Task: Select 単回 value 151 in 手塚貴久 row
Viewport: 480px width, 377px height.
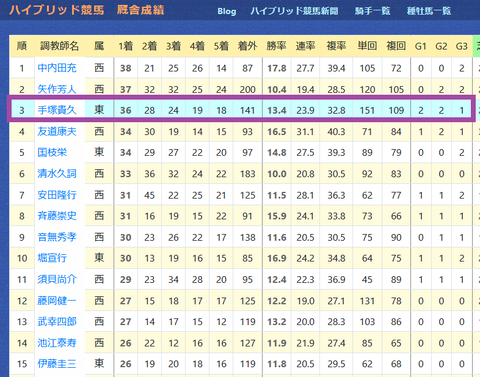Action: (x=367, y=110)
